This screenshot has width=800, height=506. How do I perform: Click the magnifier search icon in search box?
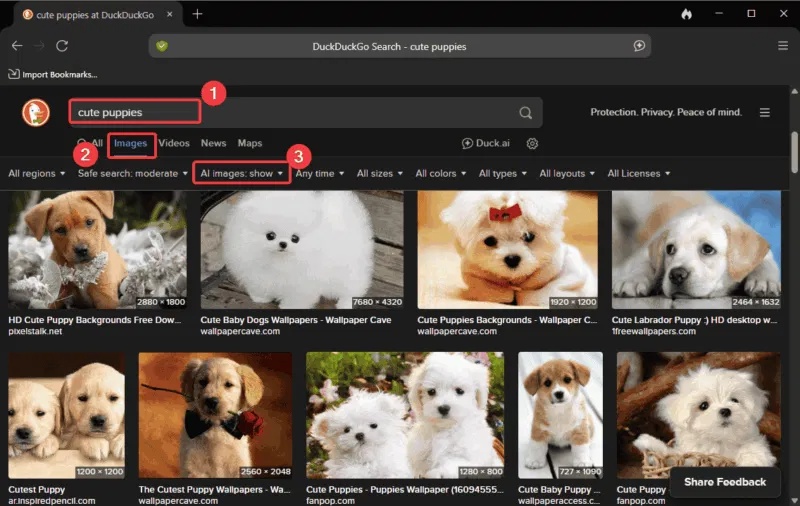tap(526, 113)
